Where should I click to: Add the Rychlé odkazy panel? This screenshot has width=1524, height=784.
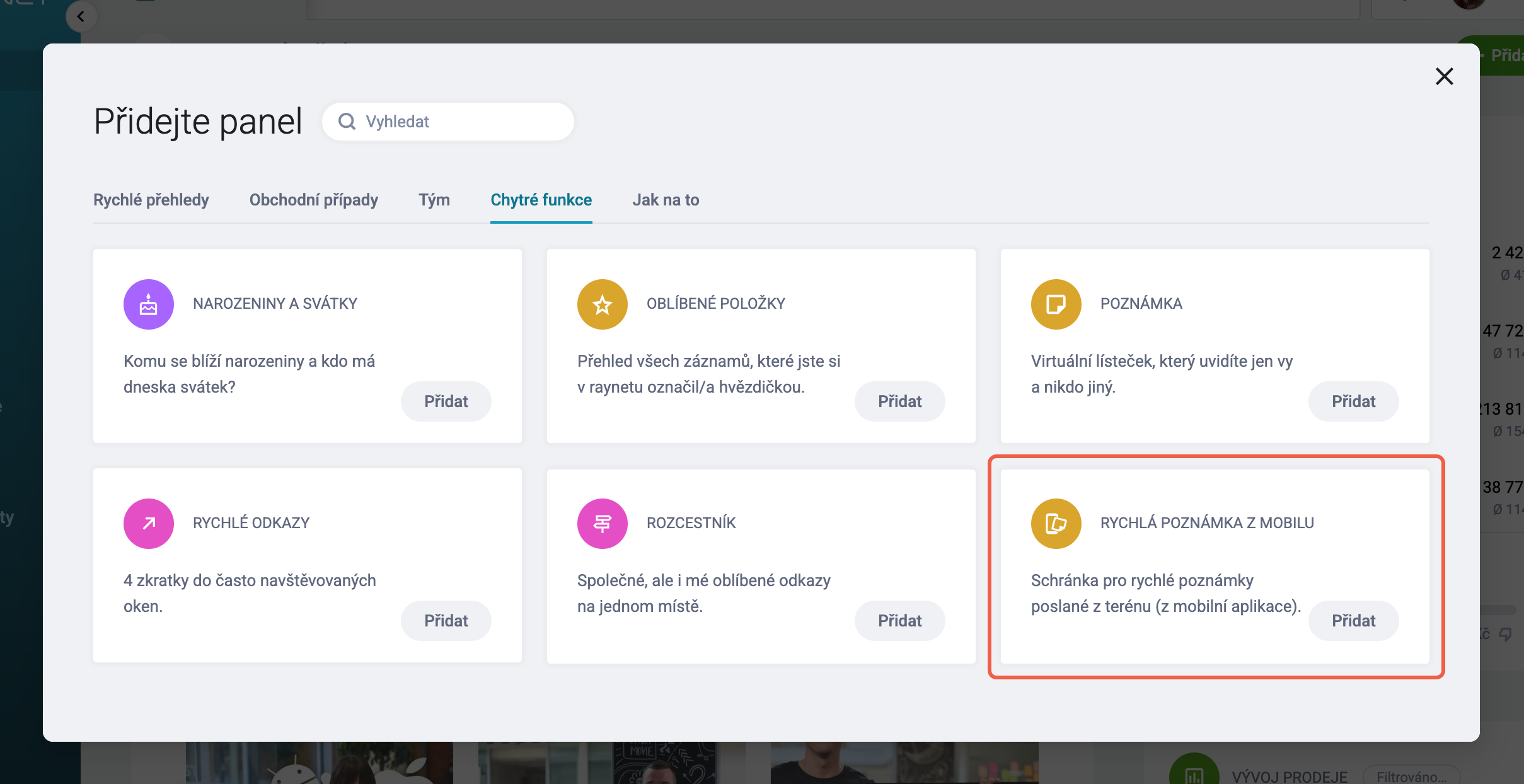(x=446, y=621)
